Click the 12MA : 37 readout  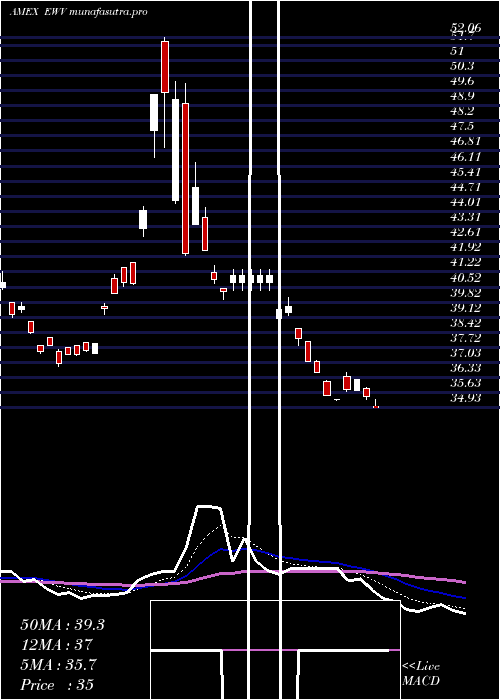click(57, 645)
